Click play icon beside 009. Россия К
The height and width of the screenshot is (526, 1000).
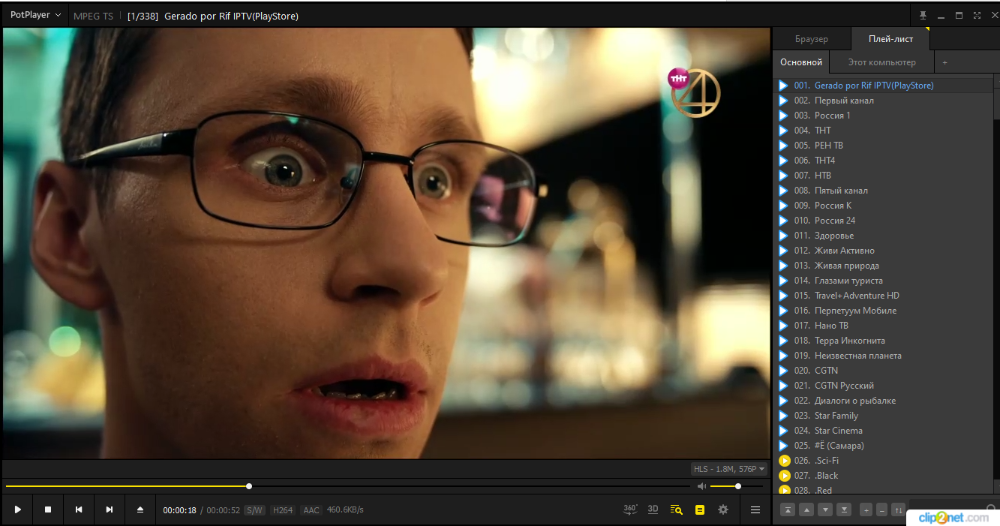tap(784, 205)
